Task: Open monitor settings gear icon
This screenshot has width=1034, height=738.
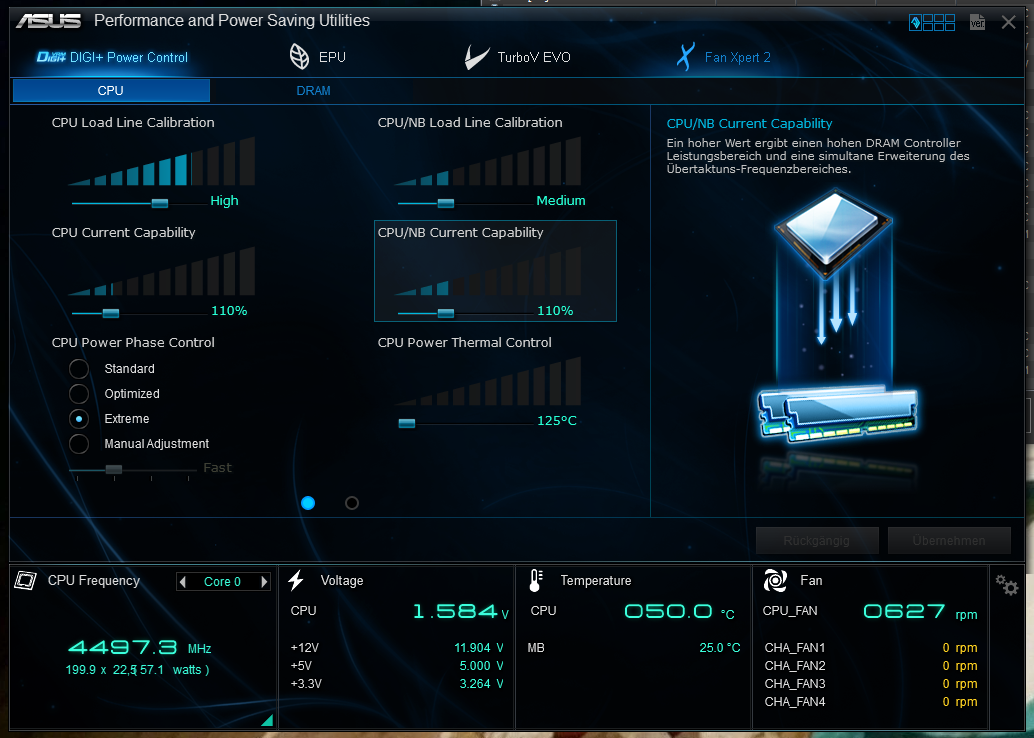Action: 1007,584
